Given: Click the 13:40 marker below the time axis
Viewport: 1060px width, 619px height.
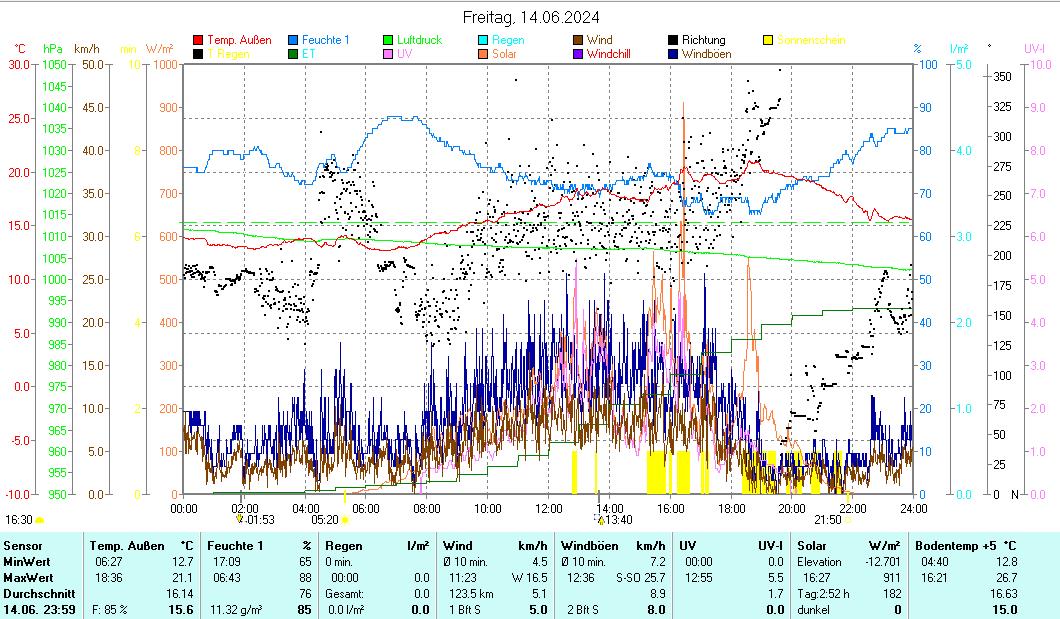Looking at the screenshot, I should pos(613,520).
